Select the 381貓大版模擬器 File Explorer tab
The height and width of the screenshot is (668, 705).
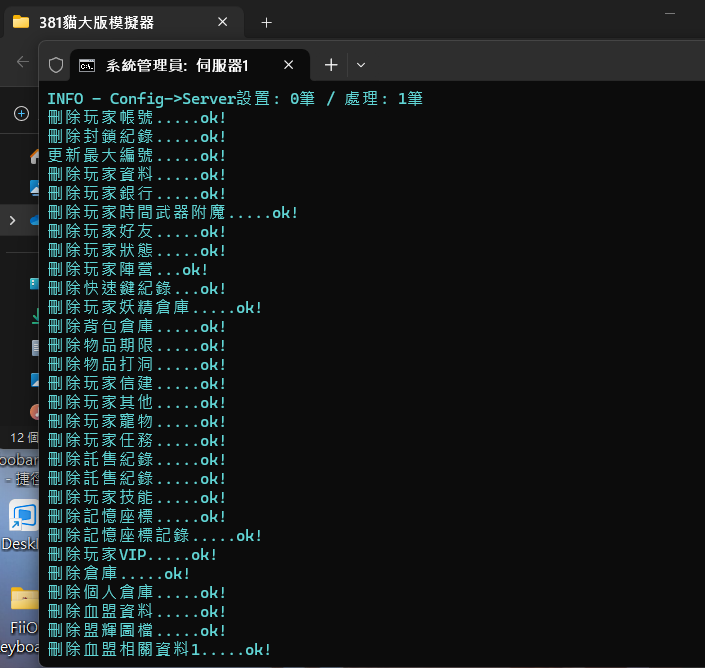[x=124, y=22]
